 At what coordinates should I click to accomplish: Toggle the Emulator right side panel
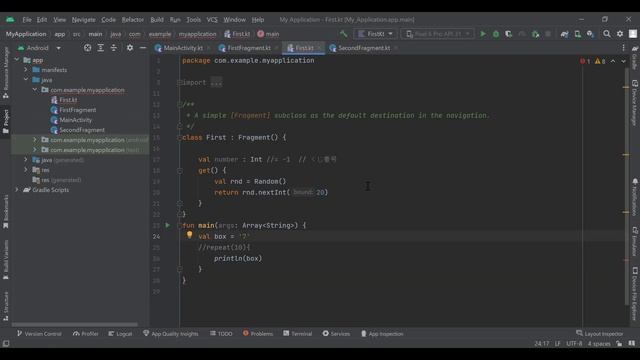coord(635,242)
